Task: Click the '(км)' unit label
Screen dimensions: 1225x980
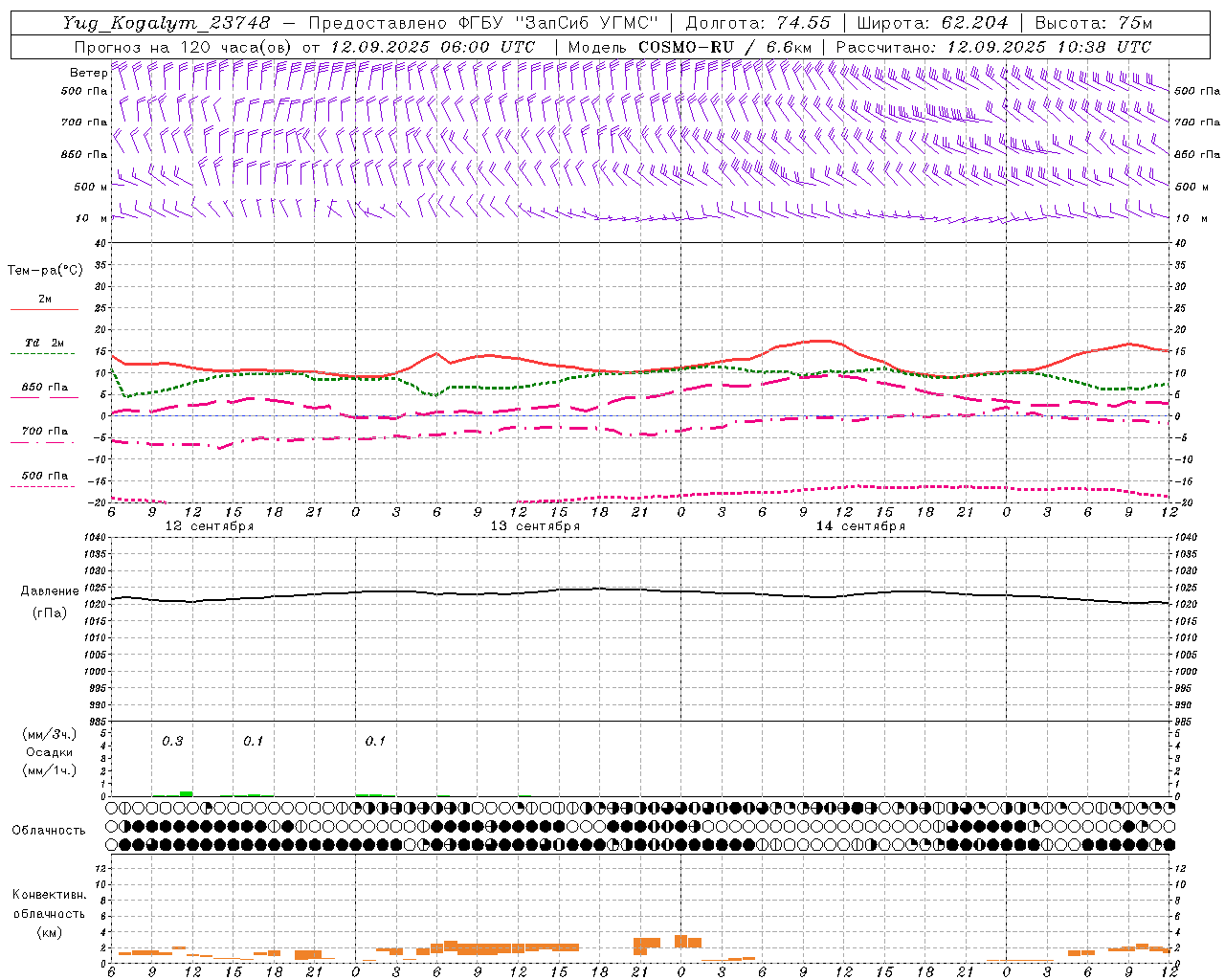Action: tap(49, 932)
